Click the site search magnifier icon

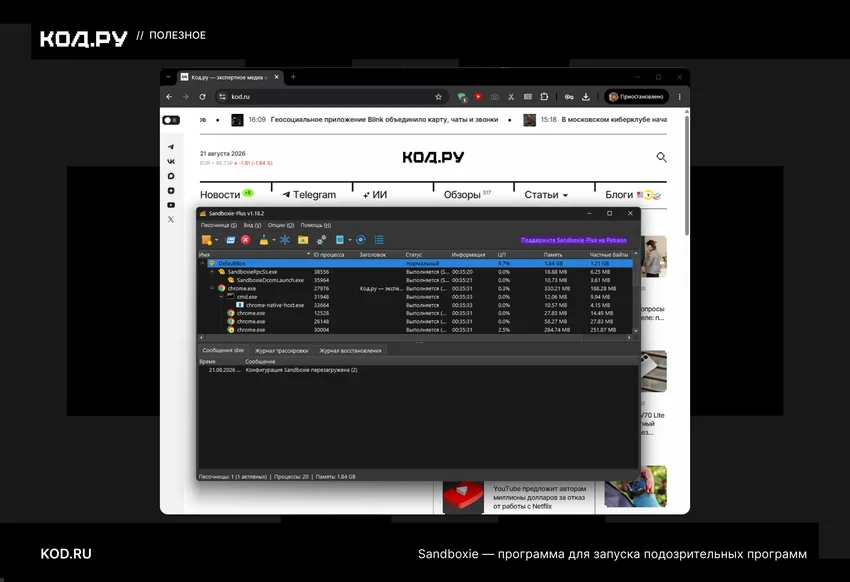661,157
